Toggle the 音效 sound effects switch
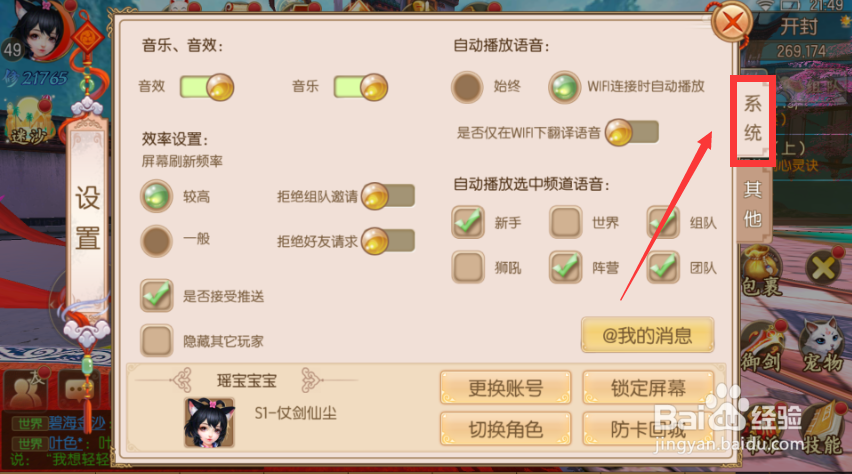 click(x=207, y=87)
